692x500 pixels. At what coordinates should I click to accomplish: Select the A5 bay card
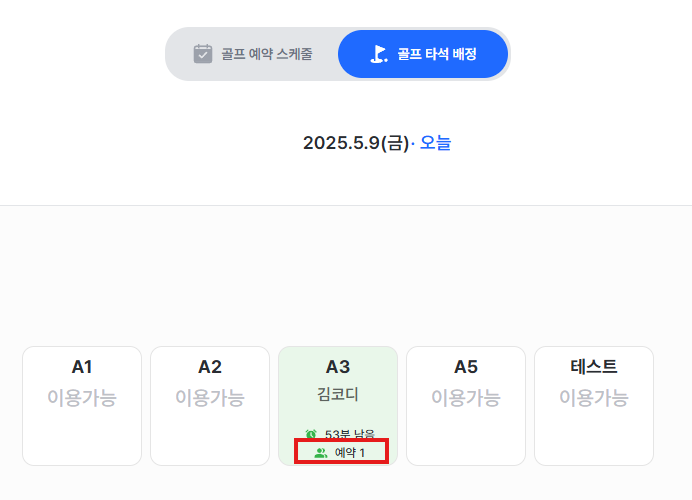(466, 406)
